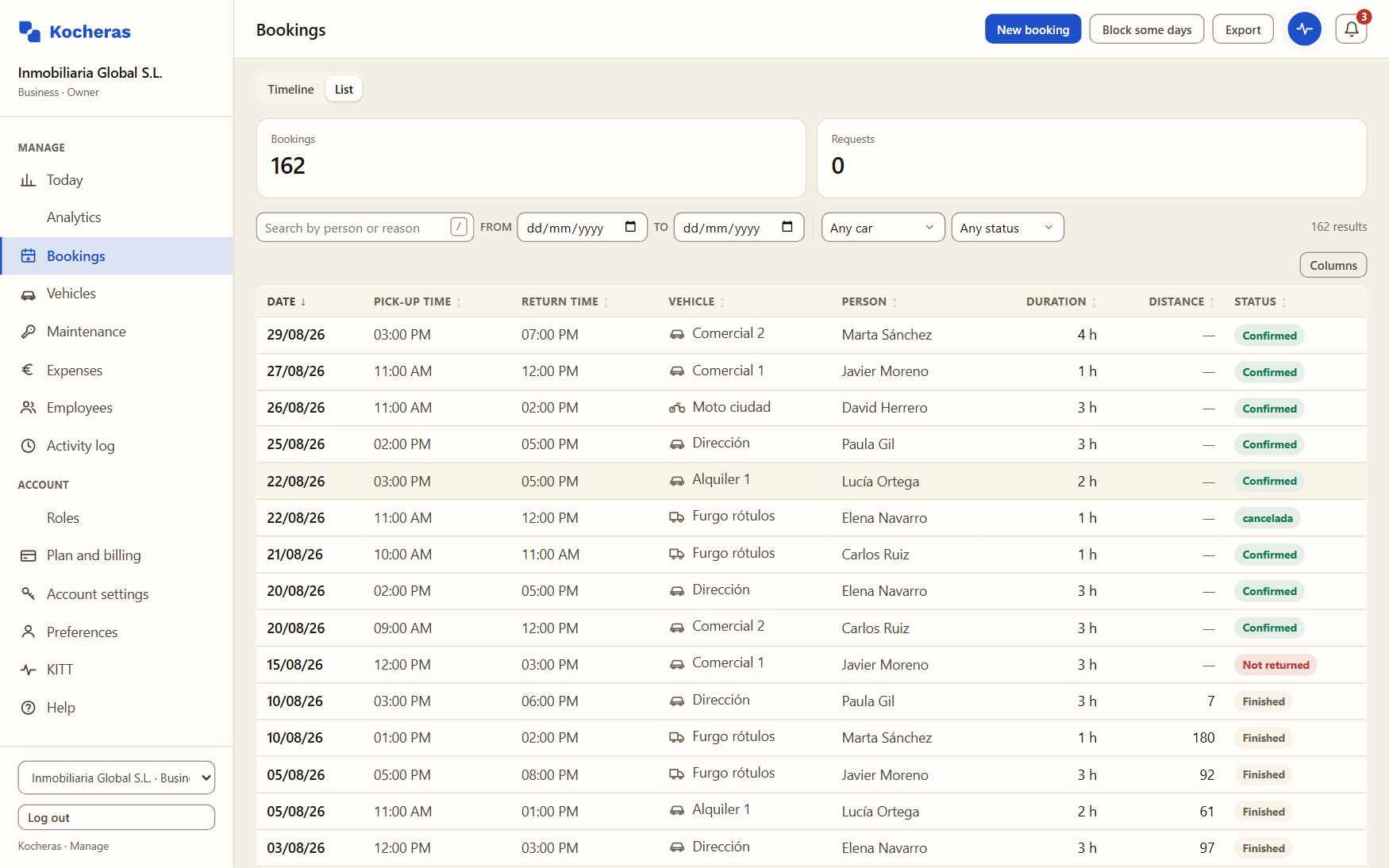The width and height of the screenshot is (1389, 868).
Task: Click the Bookings calendar icon in sidebar
Action: pos(28,255)
